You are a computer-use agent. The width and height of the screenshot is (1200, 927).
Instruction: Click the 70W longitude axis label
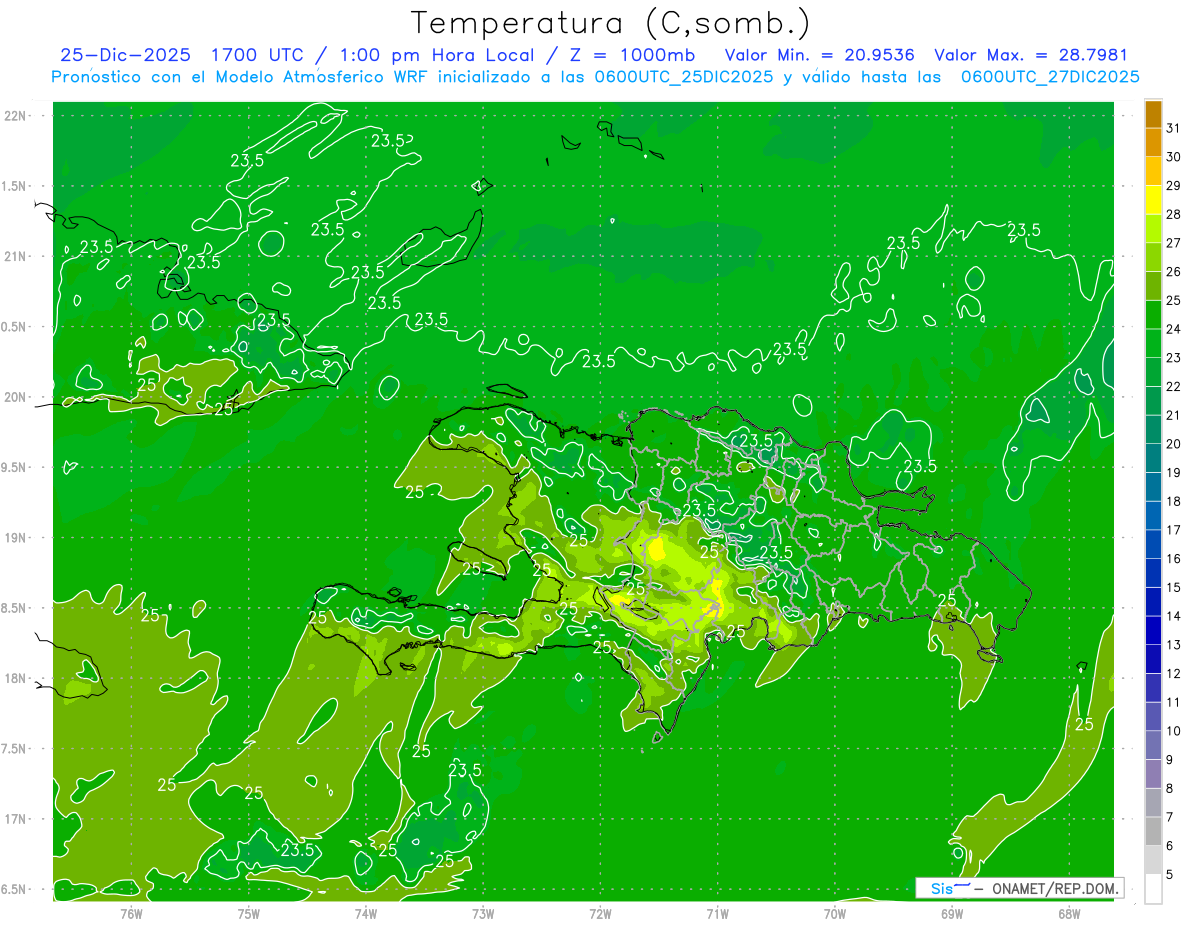click(835, 913)
